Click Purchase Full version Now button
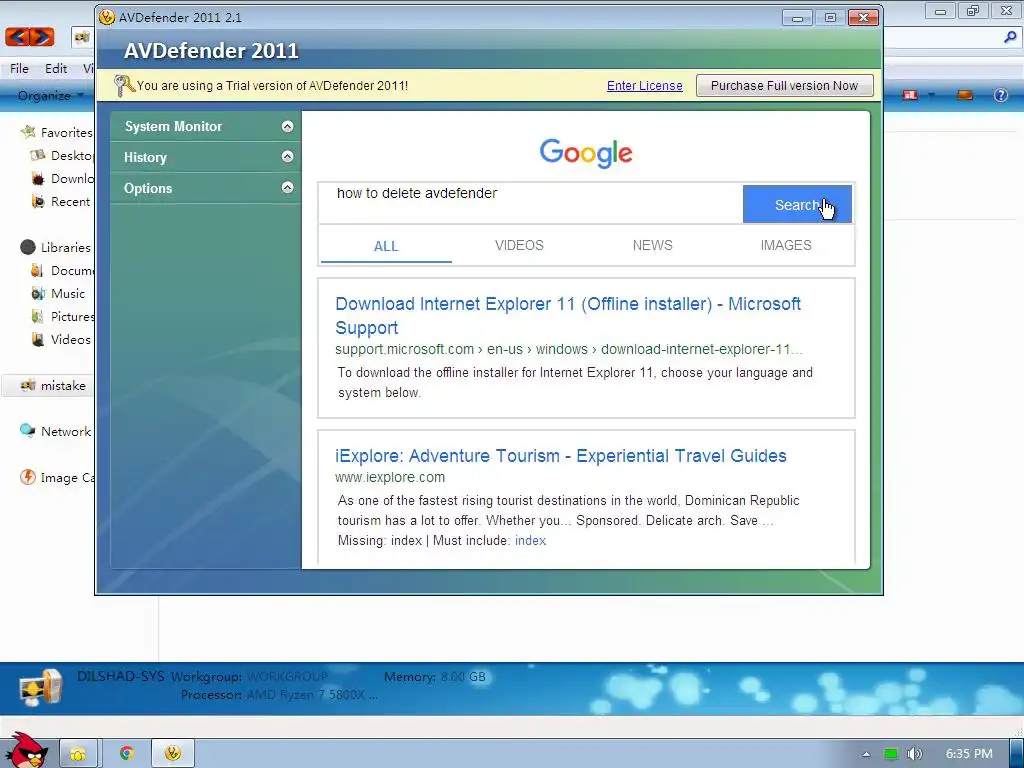 784,86
